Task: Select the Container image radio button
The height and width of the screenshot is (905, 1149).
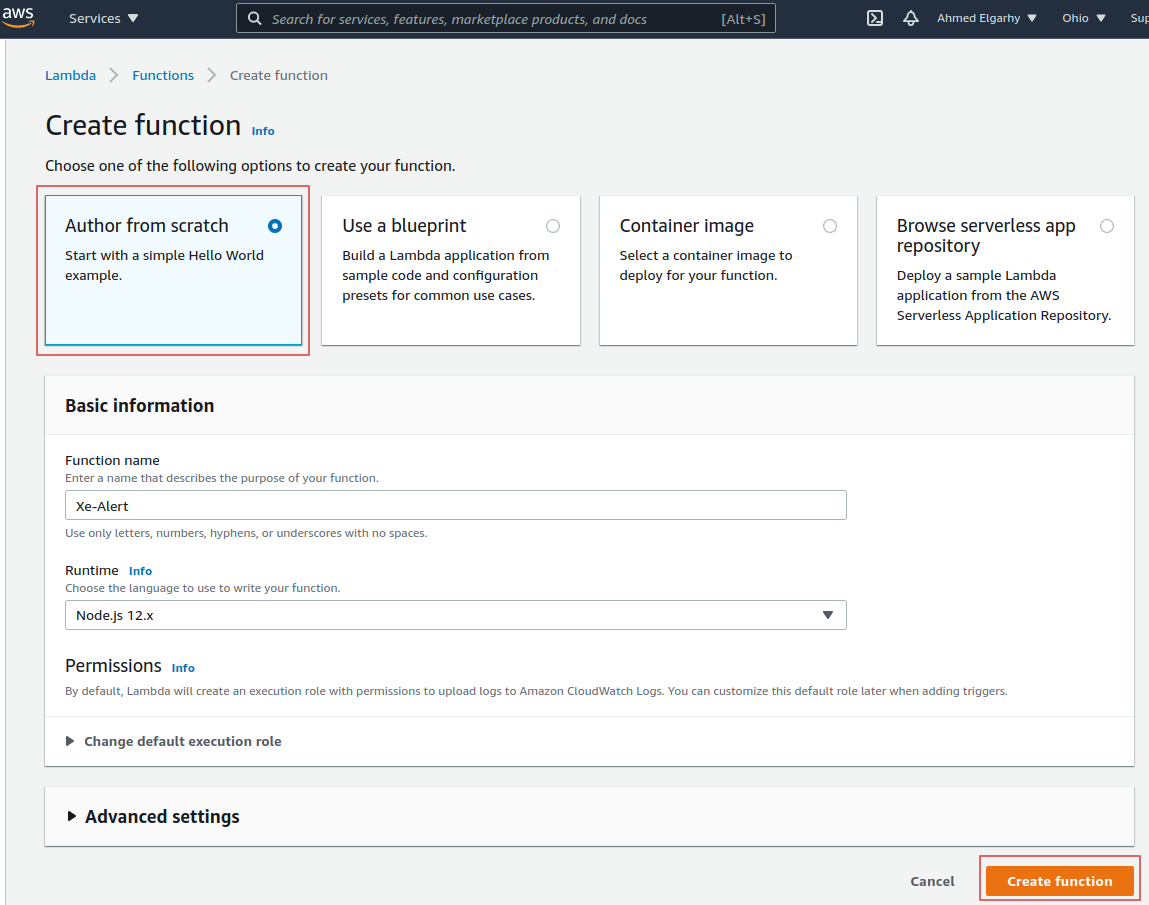Action: (830, 226)
